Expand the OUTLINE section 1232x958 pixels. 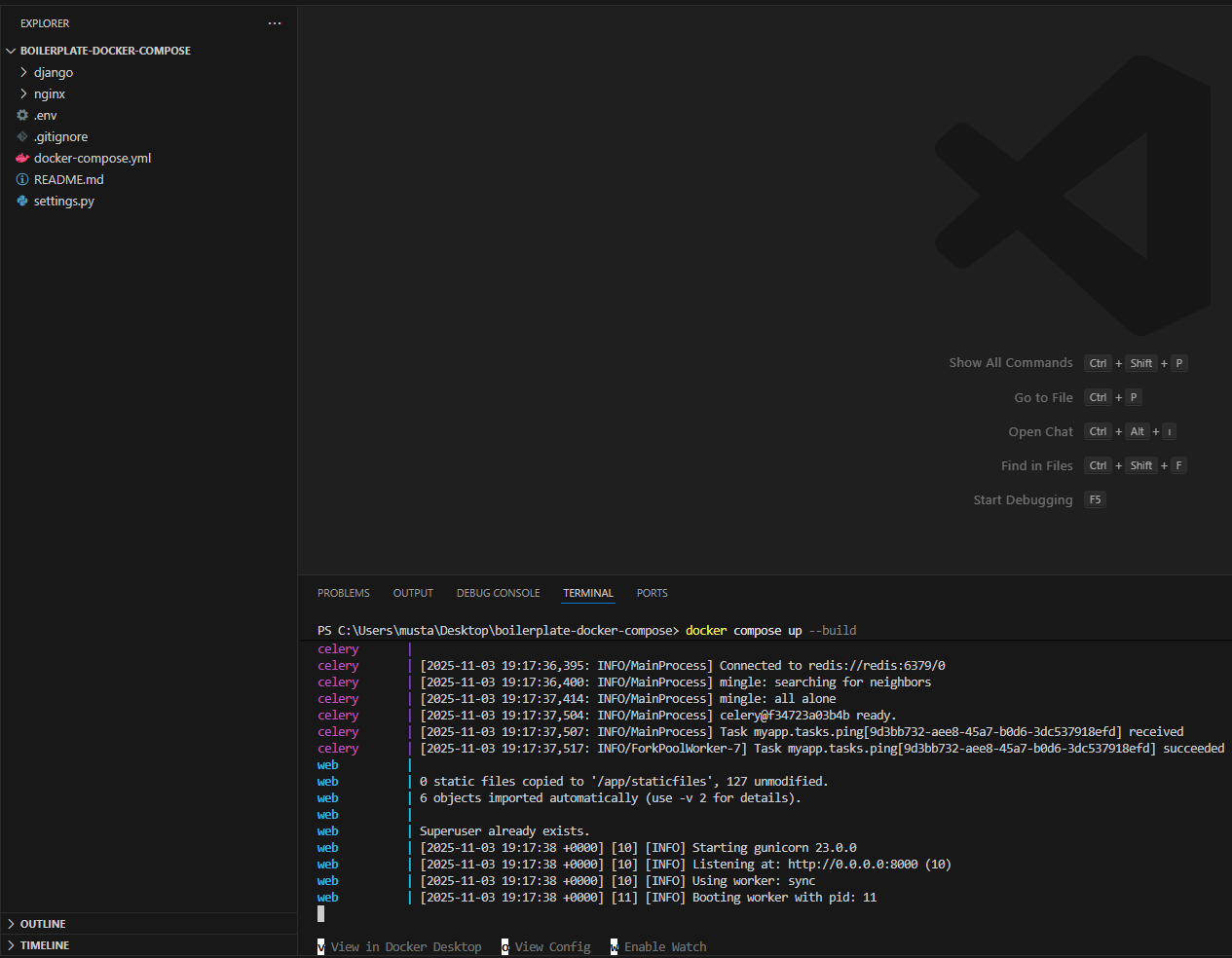click(x=44, y=923)
